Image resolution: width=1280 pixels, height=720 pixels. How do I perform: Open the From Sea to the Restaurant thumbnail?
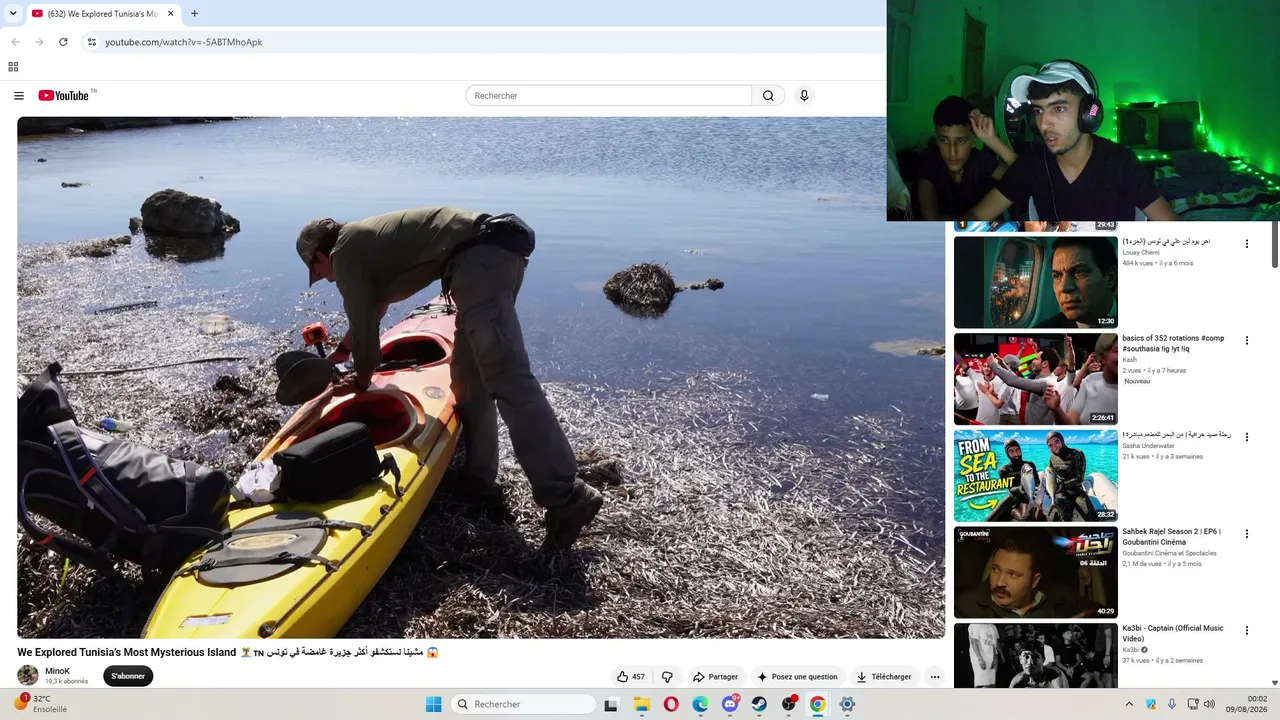[1036, 476]
